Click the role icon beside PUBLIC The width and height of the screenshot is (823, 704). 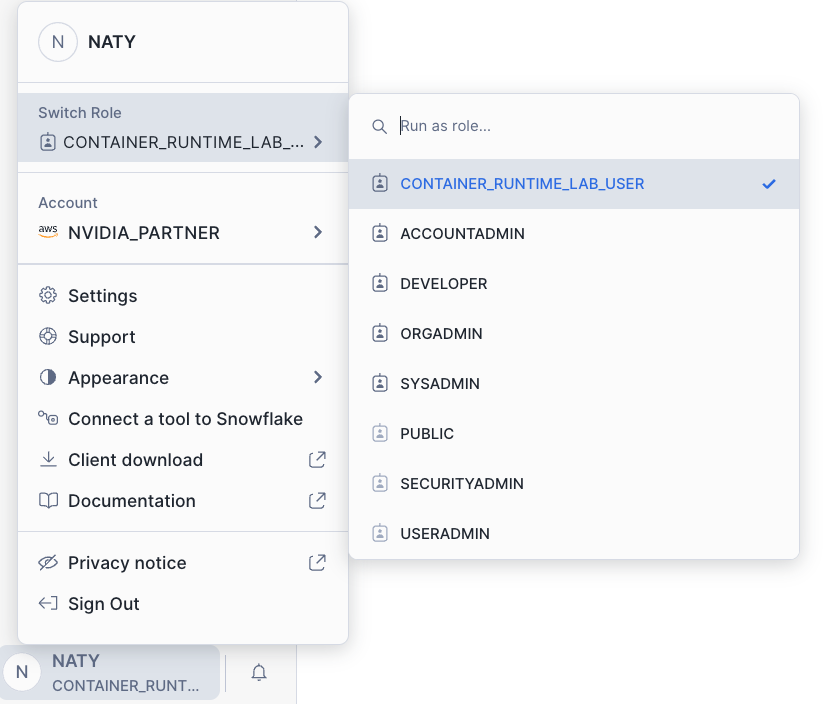pos(380,434)
